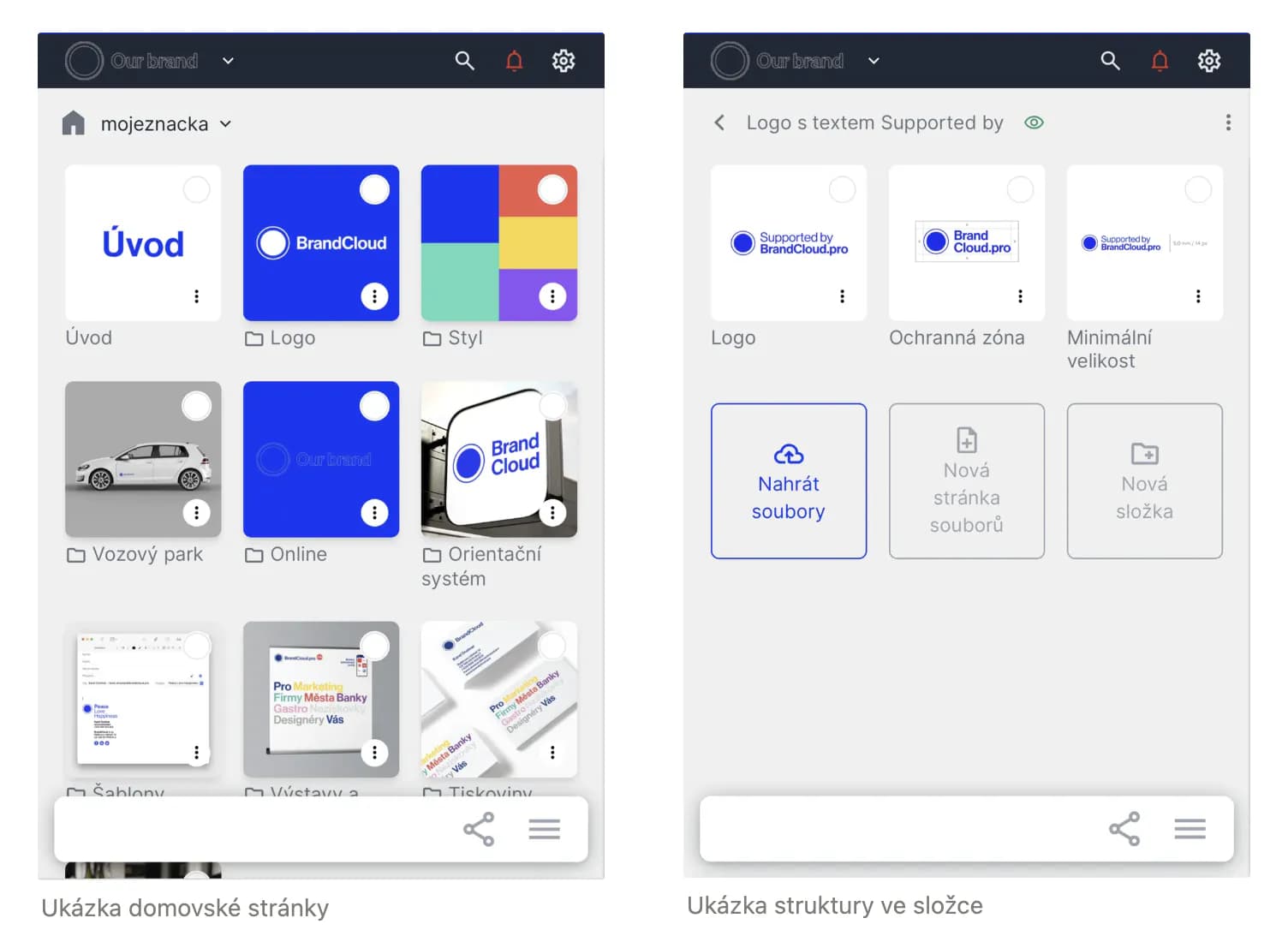
Task: Open search in the mojeznacka home screen header
Action: [x=464, y=61]
